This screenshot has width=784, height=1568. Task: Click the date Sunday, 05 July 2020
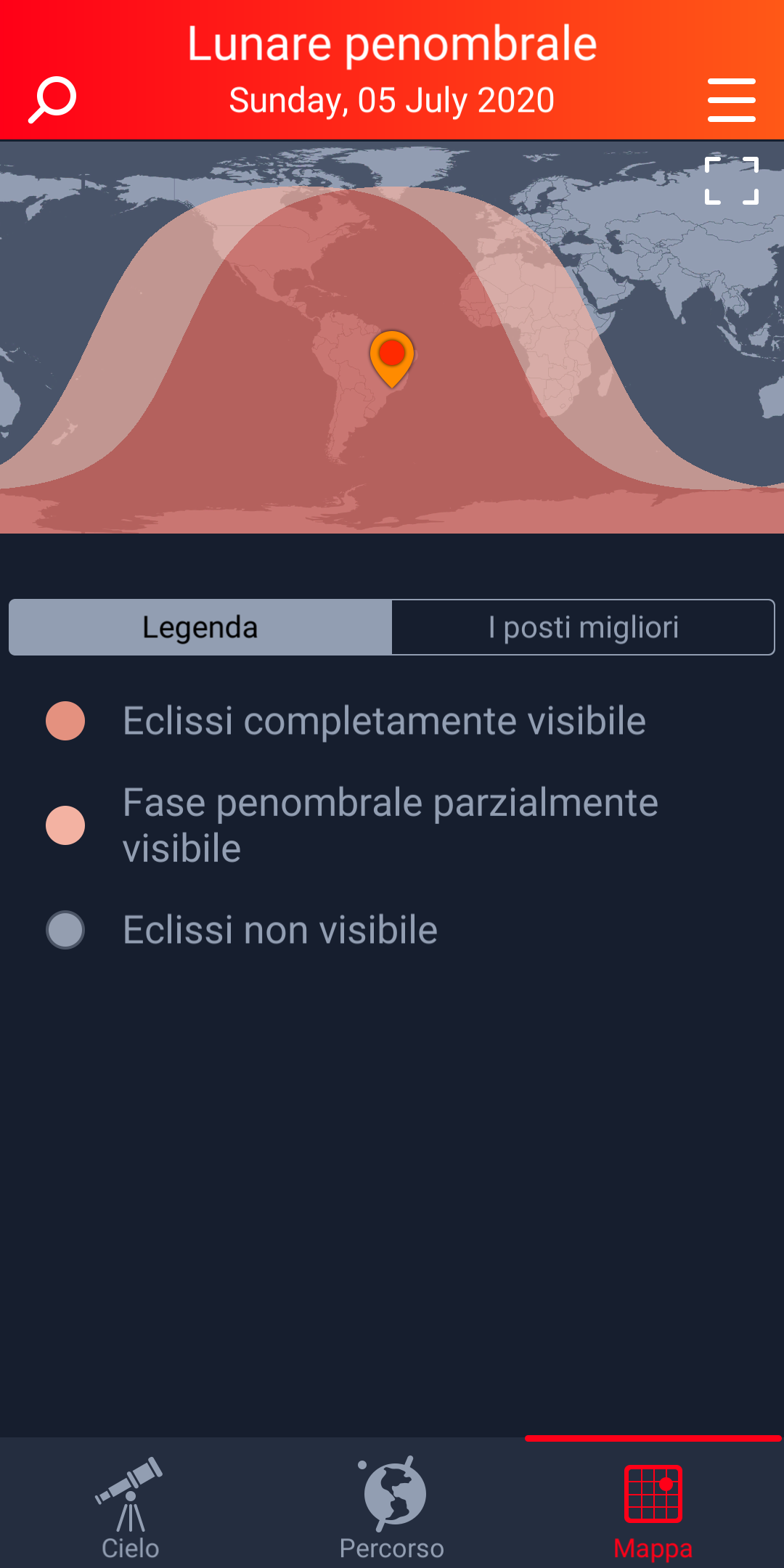(x=392, y=100)
